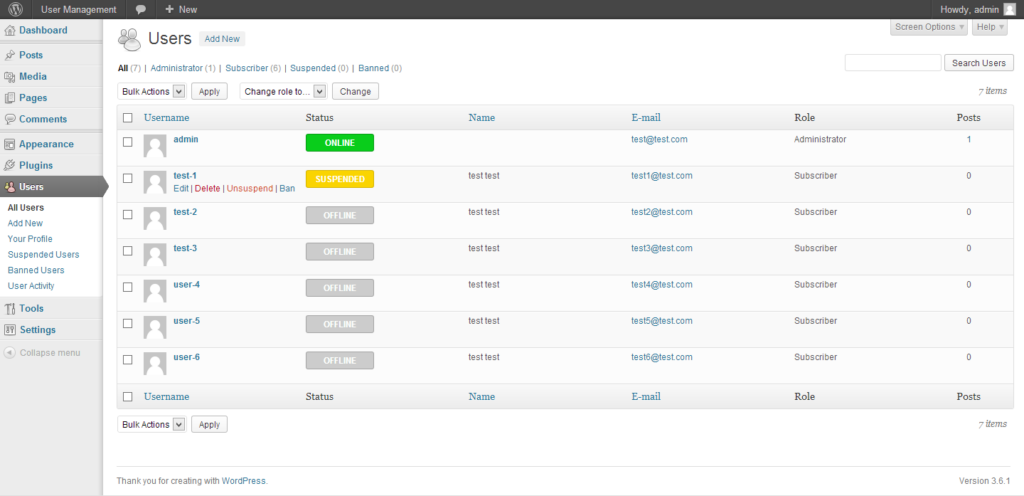Click the Plugins plug icon
1024x496 pixels.
pyautogui.click(x=10, y=166)
